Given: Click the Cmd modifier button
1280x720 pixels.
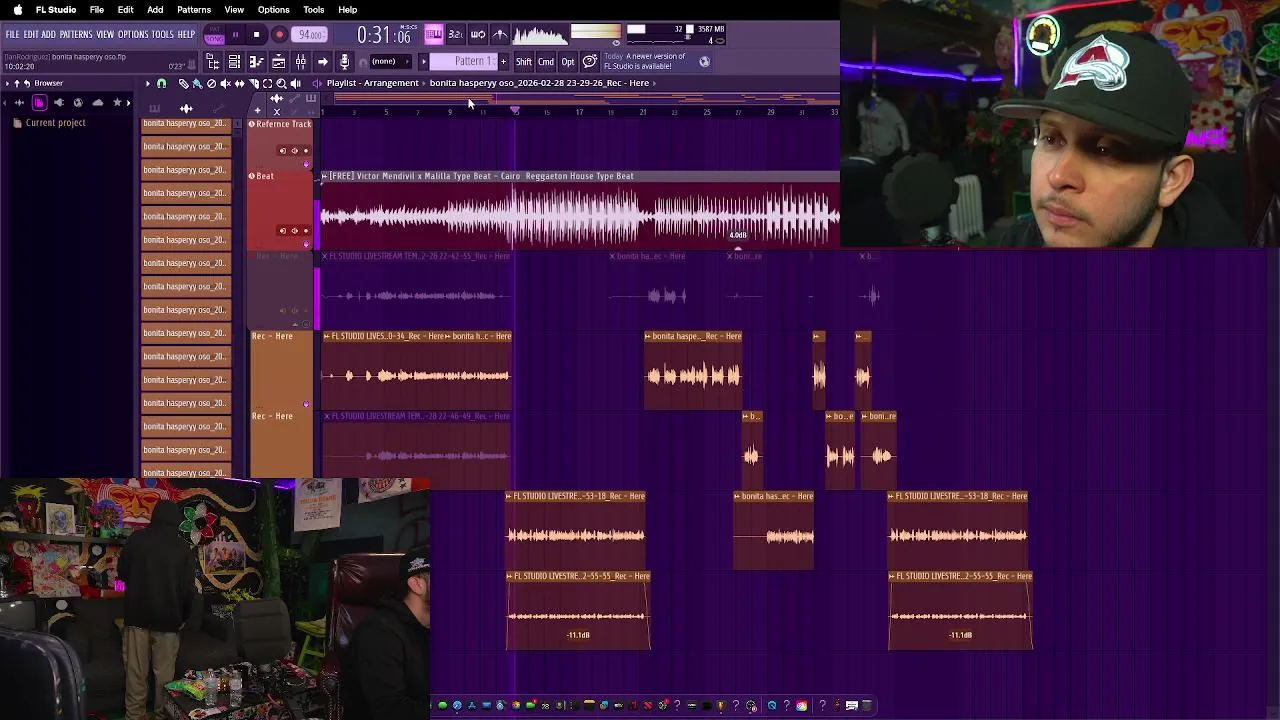Looking at the screenshot, I should pos(546,62).
